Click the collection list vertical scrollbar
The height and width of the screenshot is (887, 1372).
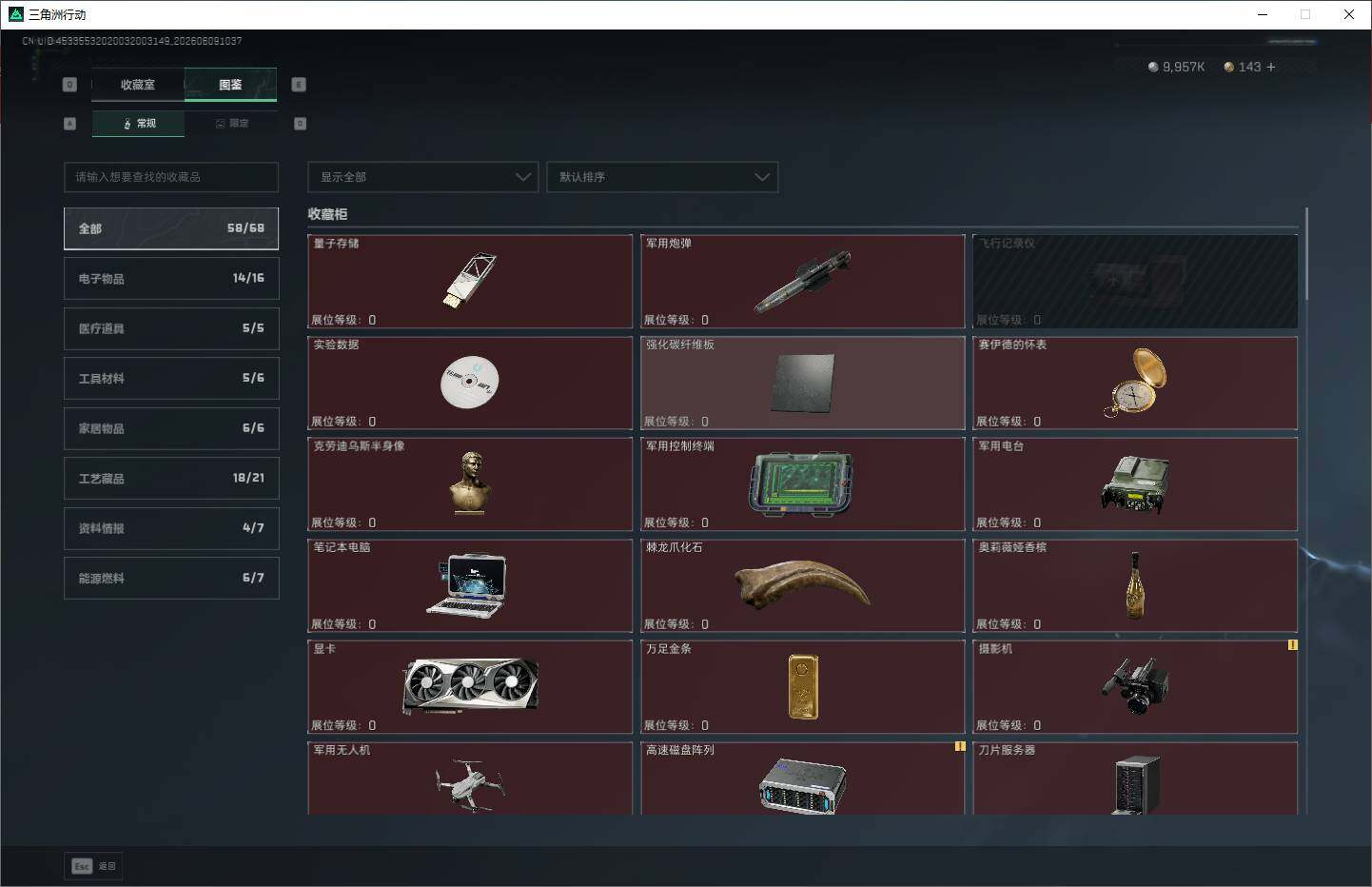coord(1306,255)
